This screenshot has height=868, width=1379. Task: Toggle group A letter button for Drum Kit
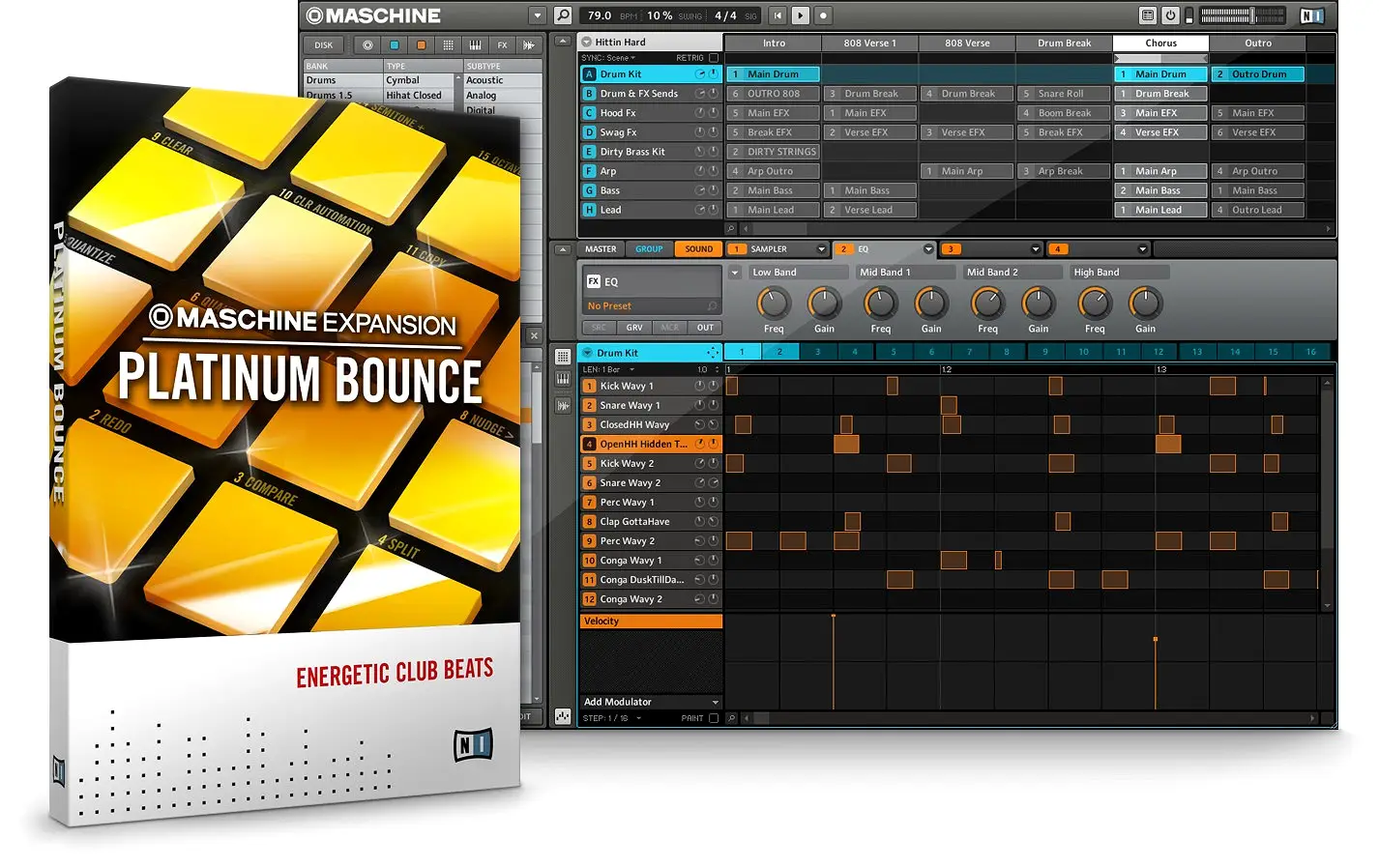(x=589, y=74)
